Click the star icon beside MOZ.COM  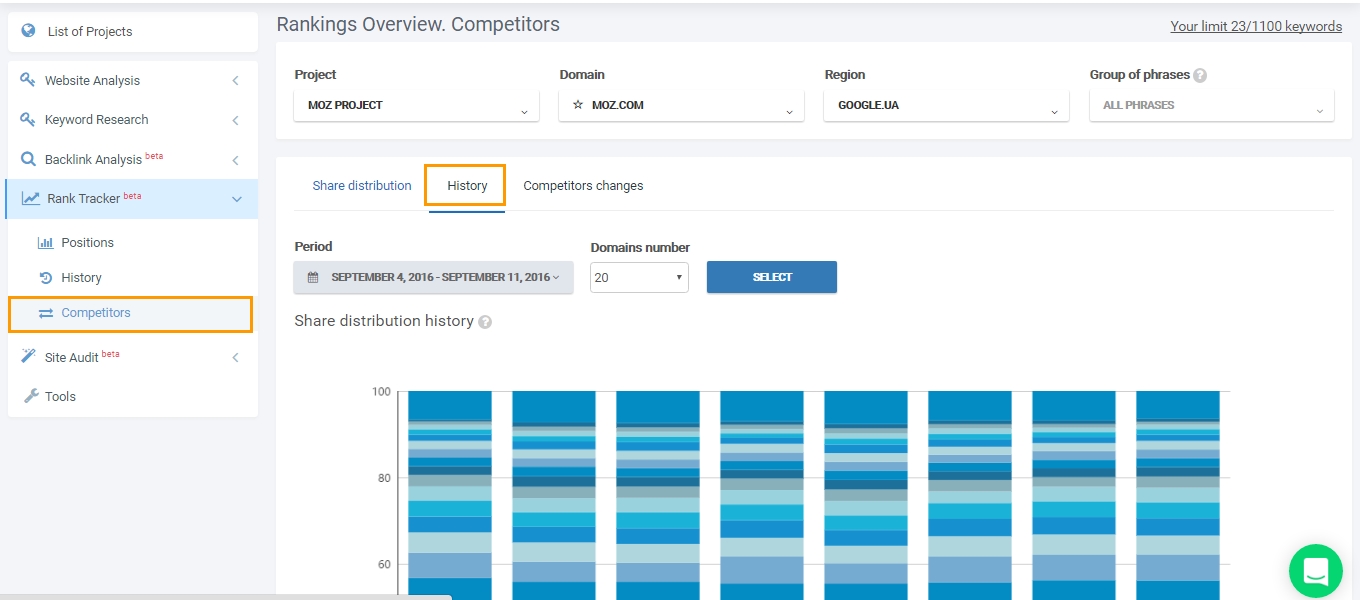coord(578,105)
